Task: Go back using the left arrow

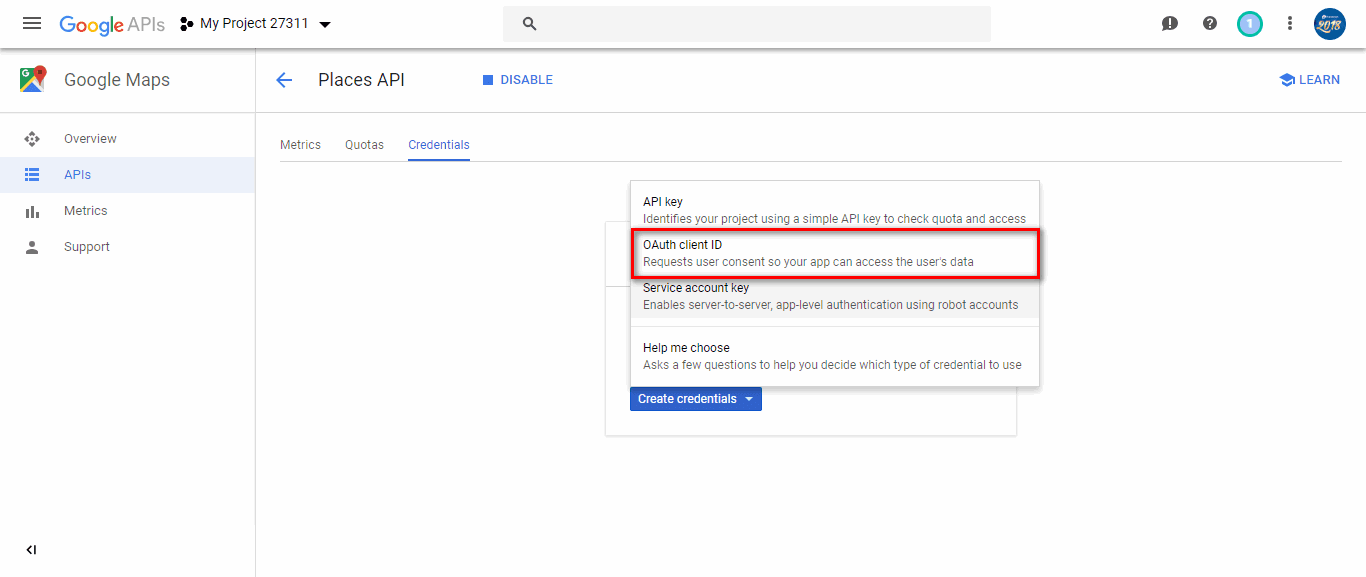Action: click(x=284, y=80)
